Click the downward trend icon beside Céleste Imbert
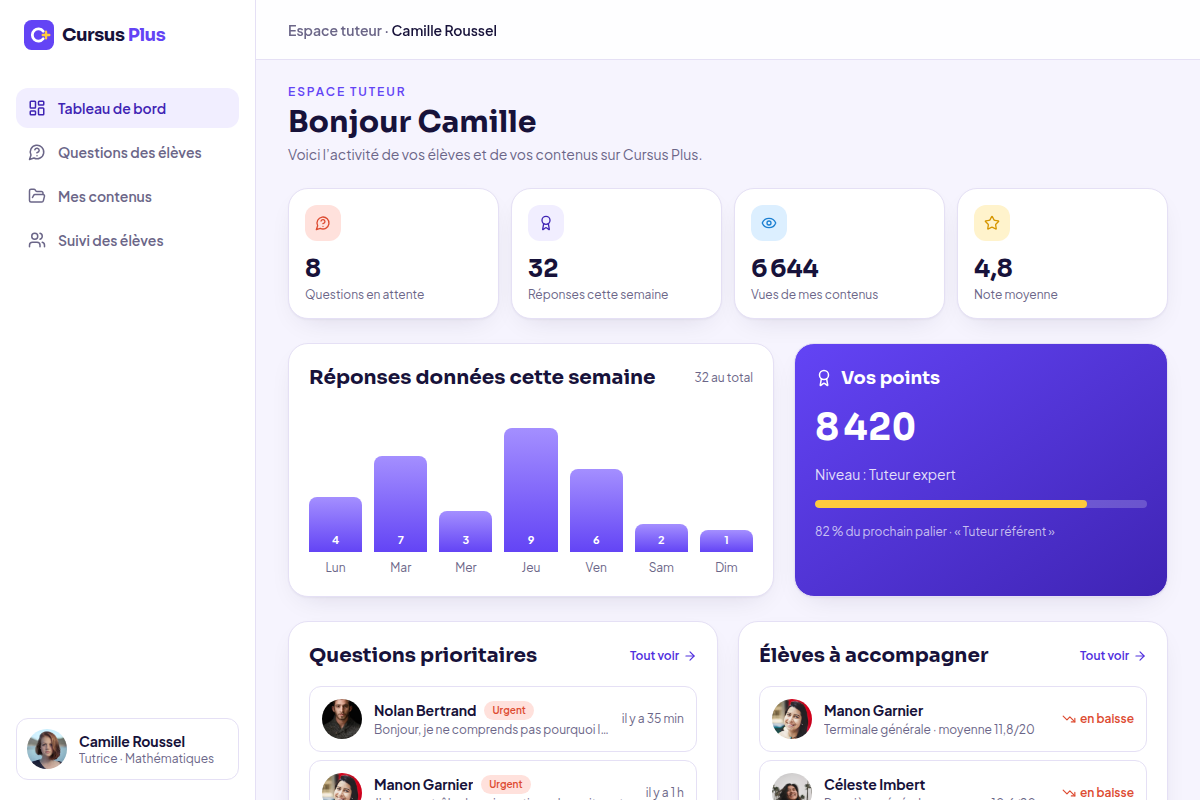 coord(1069,793)
